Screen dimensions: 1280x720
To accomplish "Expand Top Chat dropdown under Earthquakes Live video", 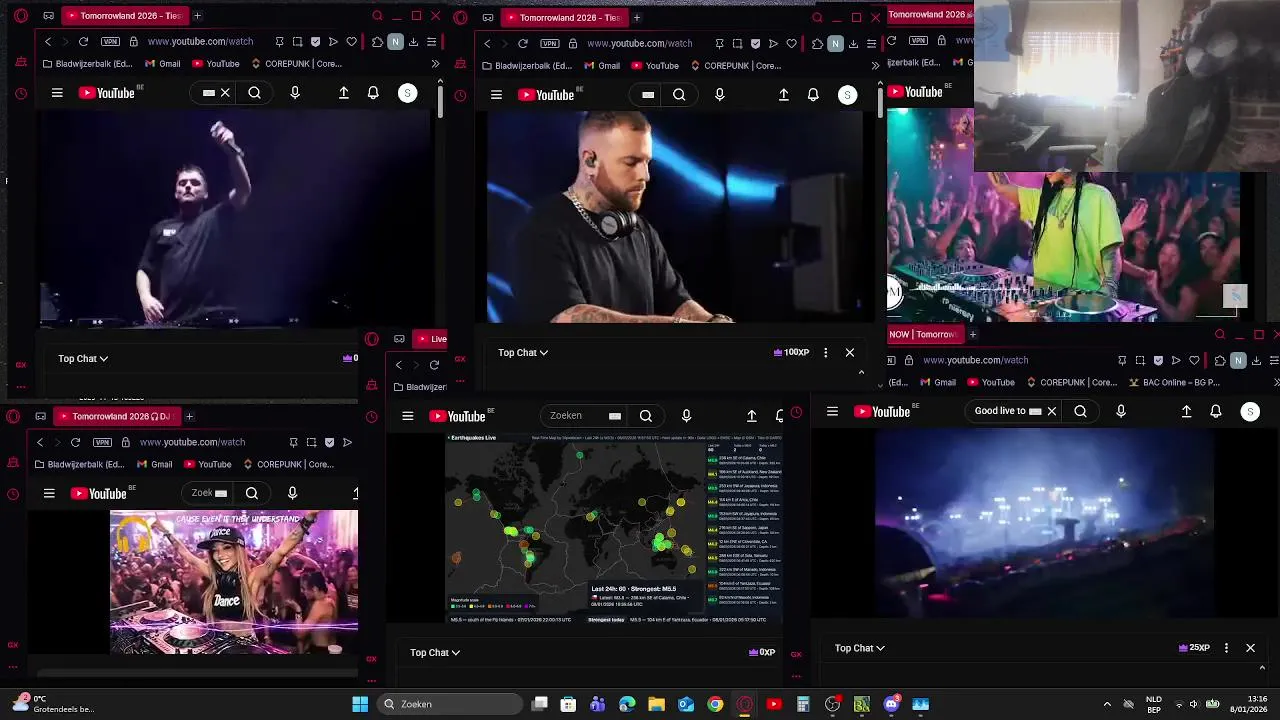I will (x=435, y=652).
